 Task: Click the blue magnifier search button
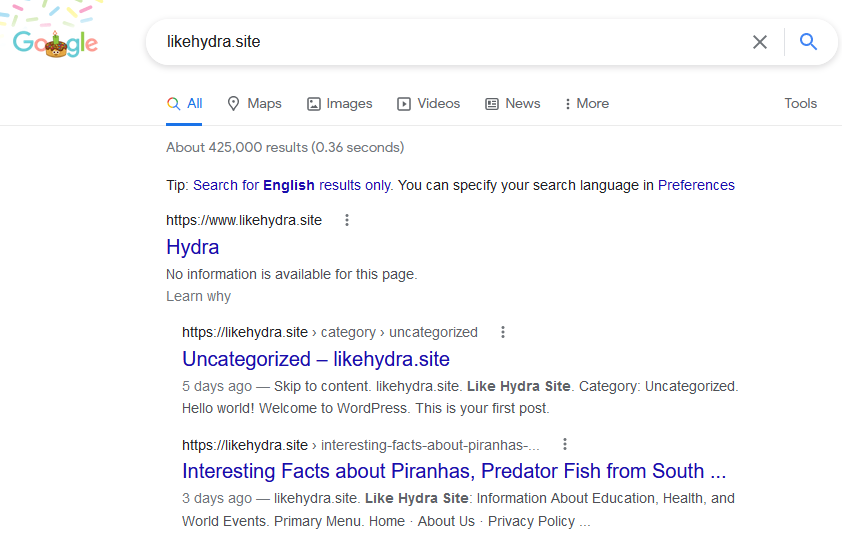[x=808, y=41]
